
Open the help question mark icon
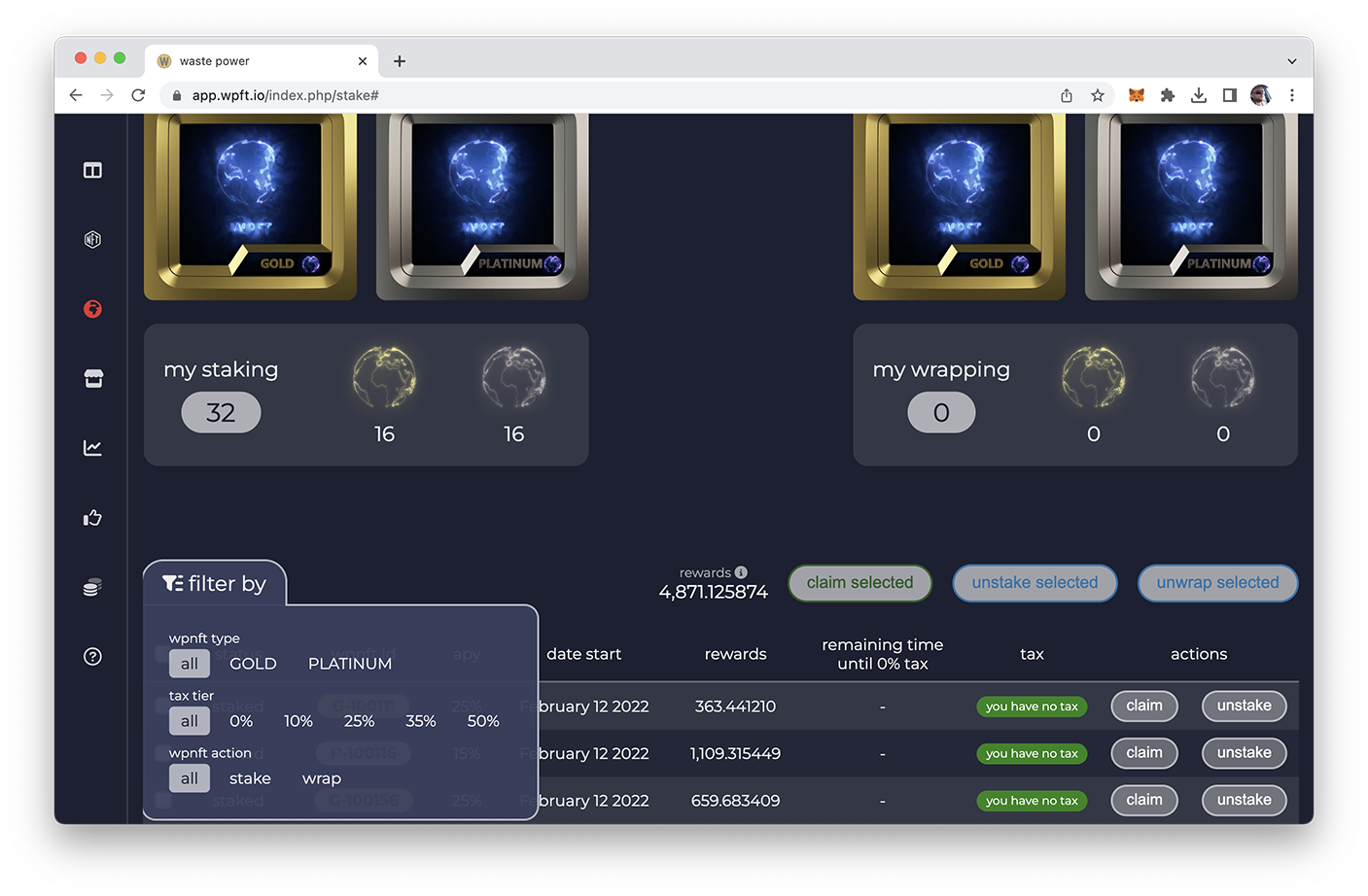coord(92,657)
